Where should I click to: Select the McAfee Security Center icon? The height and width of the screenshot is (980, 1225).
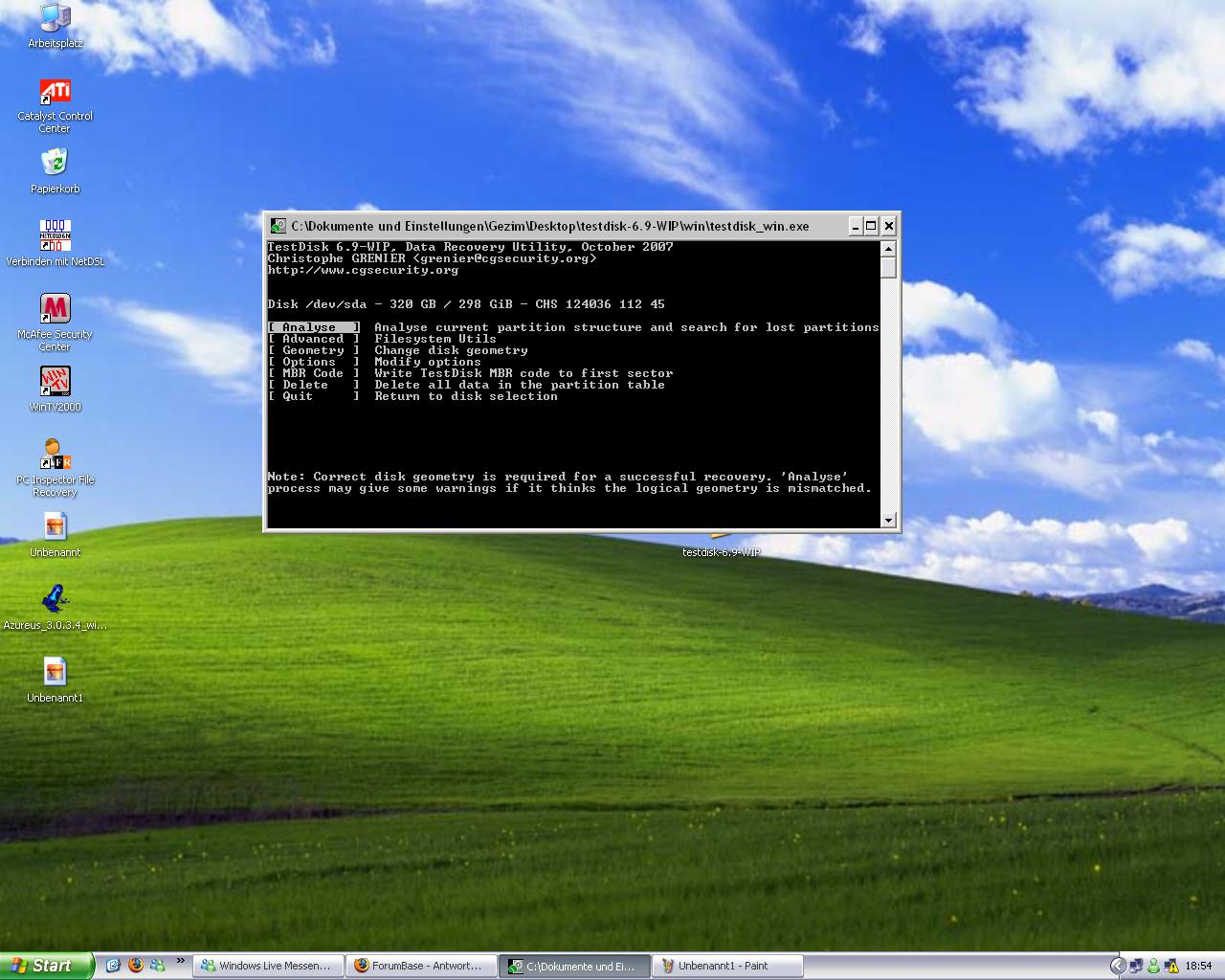pos(55,322)
